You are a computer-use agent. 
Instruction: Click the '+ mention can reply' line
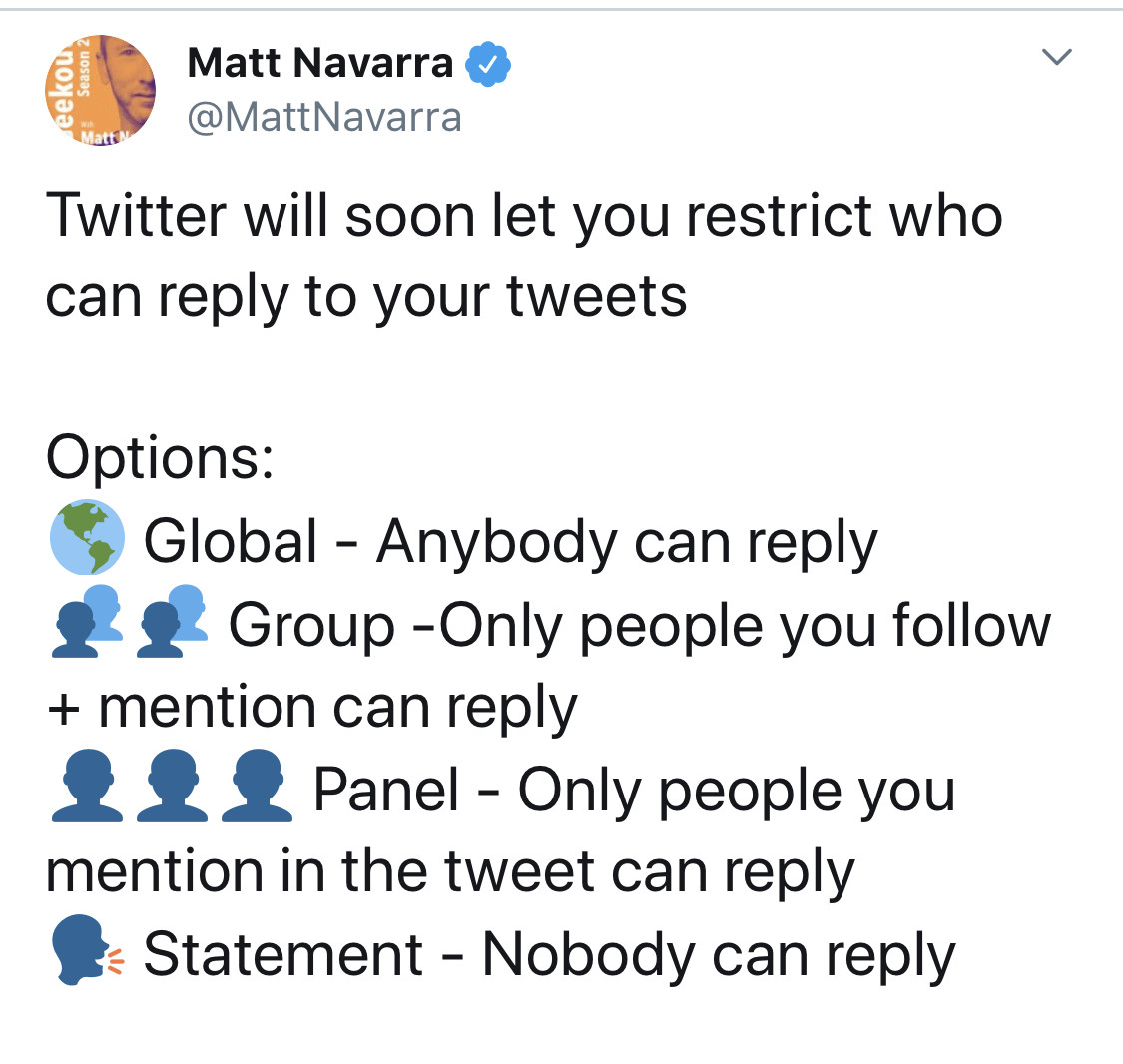click(x=311, y=708)
